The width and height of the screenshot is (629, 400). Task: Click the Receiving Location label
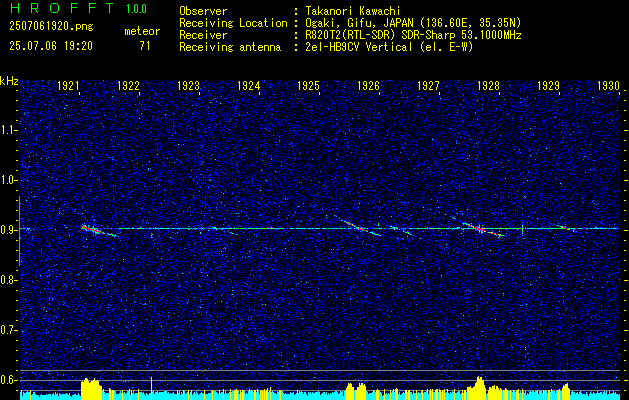233,23
